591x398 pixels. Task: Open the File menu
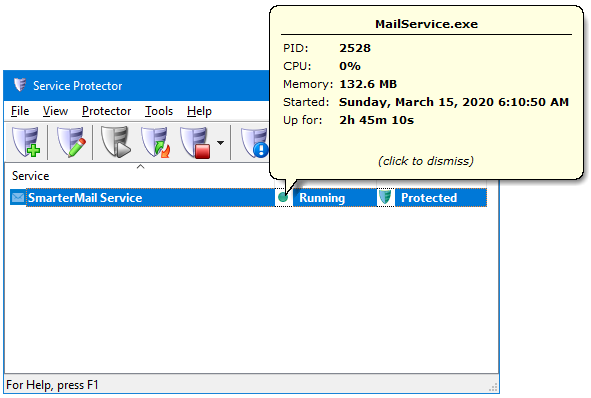click(x=20, y=111)
